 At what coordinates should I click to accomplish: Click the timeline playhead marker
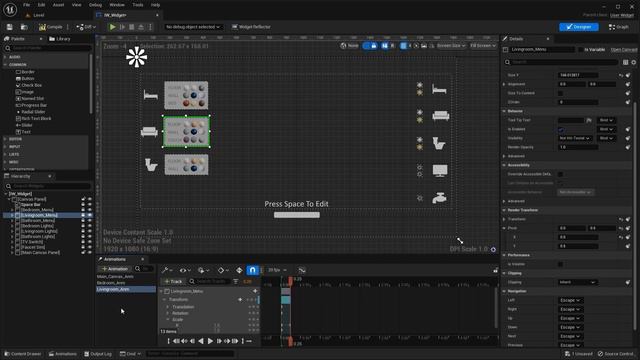pyautogui.click(x=290, y=280)
